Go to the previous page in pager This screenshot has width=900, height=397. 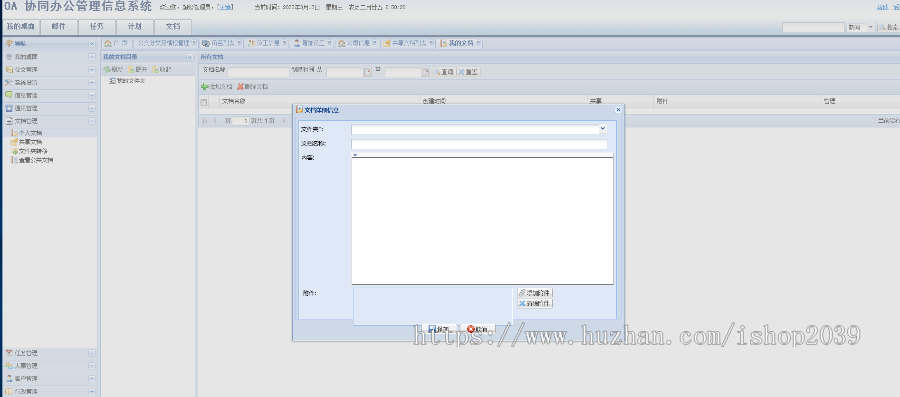pyautogui.click(x=215, y=121)
